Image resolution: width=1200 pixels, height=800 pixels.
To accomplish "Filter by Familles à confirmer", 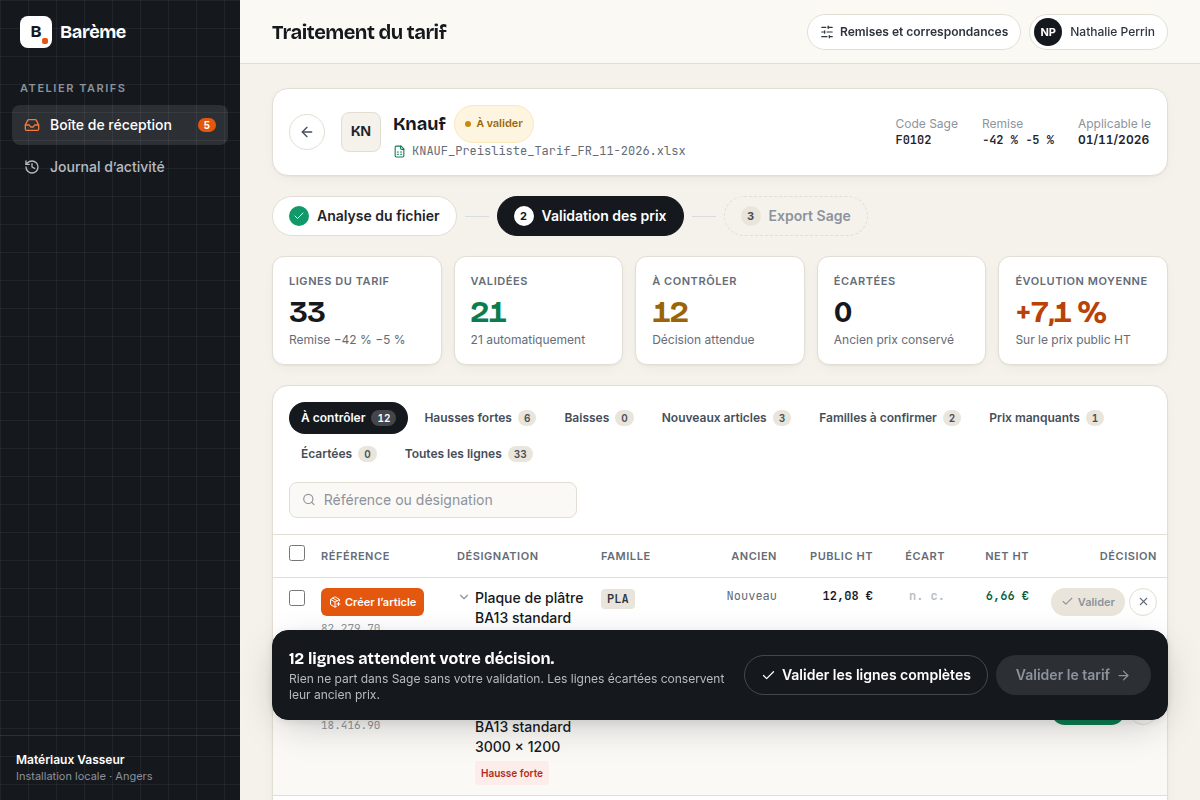I will 889,418.
